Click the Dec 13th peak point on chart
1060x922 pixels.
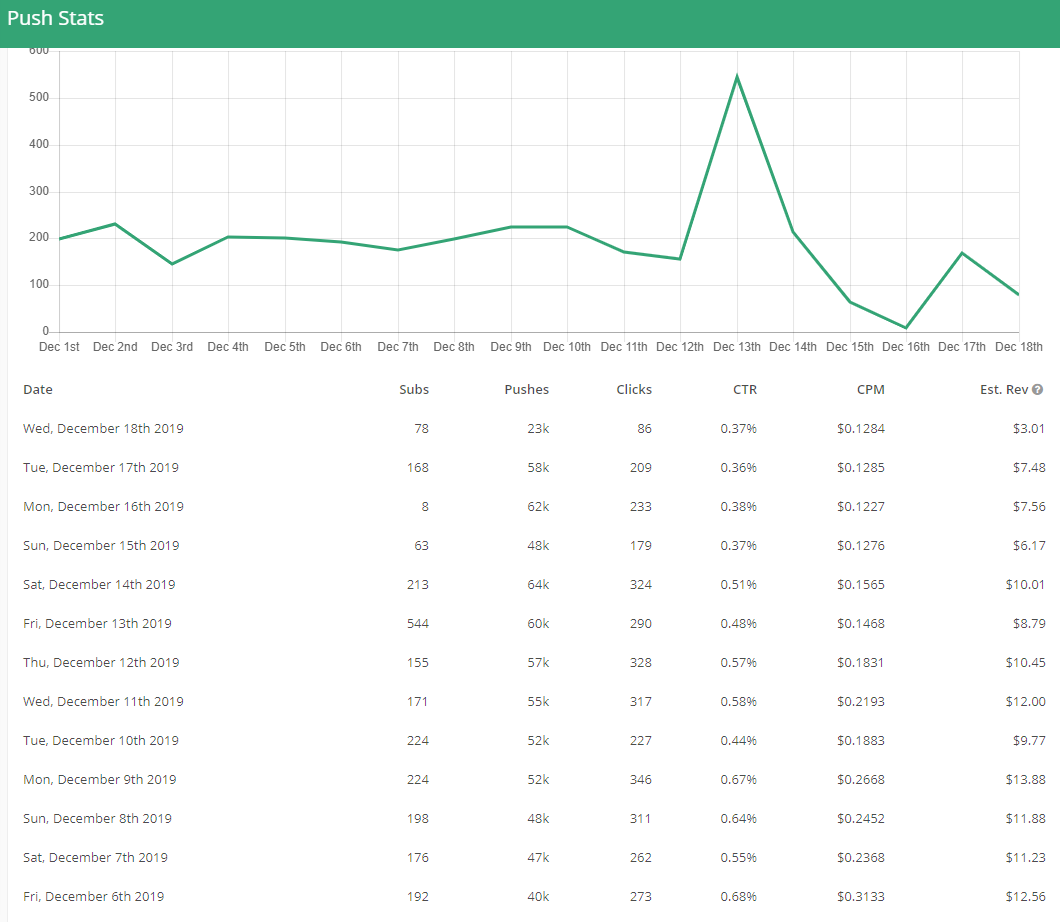[x=737, y=76]
